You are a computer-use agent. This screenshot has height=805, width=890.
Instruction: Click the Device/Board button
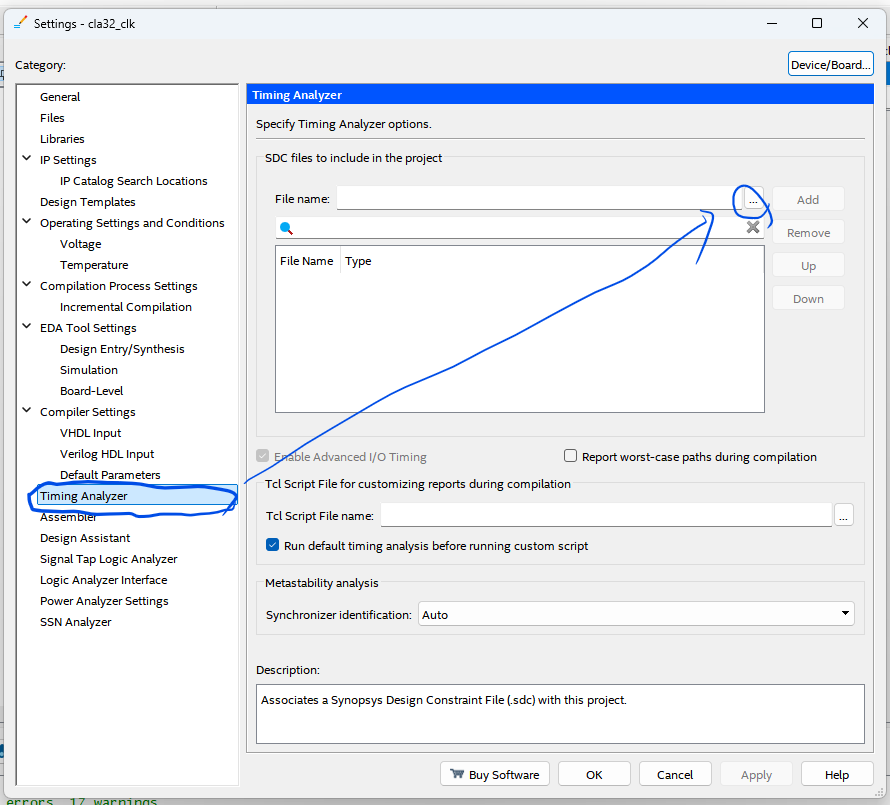(x=830, y=65)
